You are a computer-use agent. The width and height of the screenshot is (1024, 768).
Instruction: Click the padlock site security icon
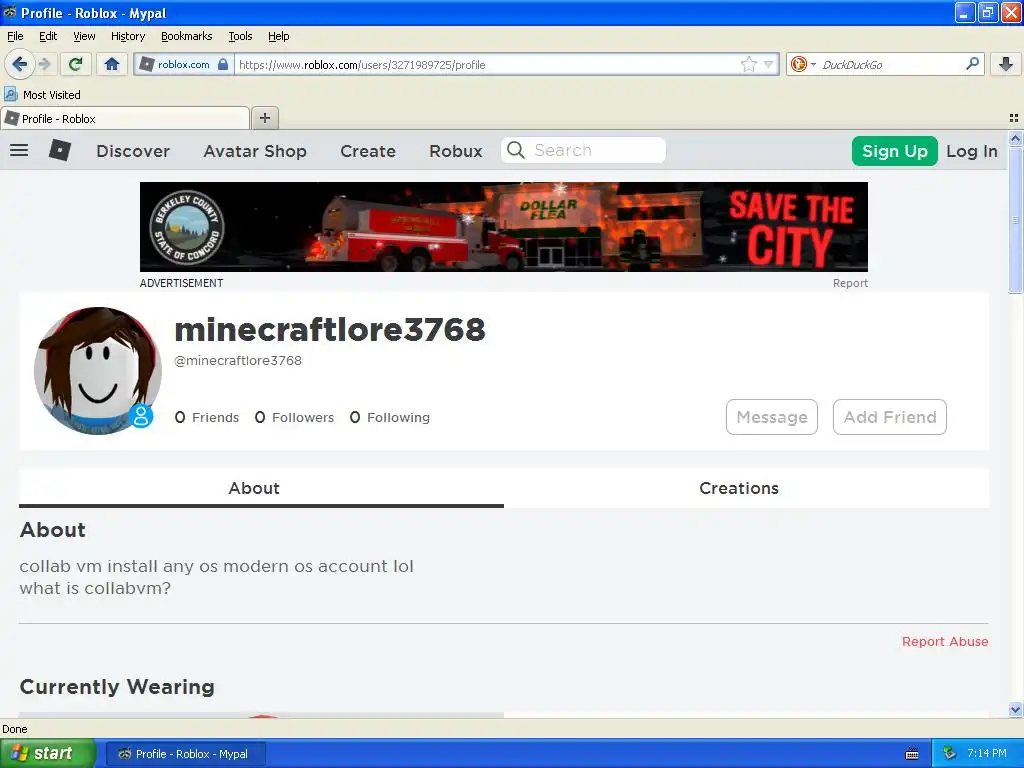click(x=223, y=64)
